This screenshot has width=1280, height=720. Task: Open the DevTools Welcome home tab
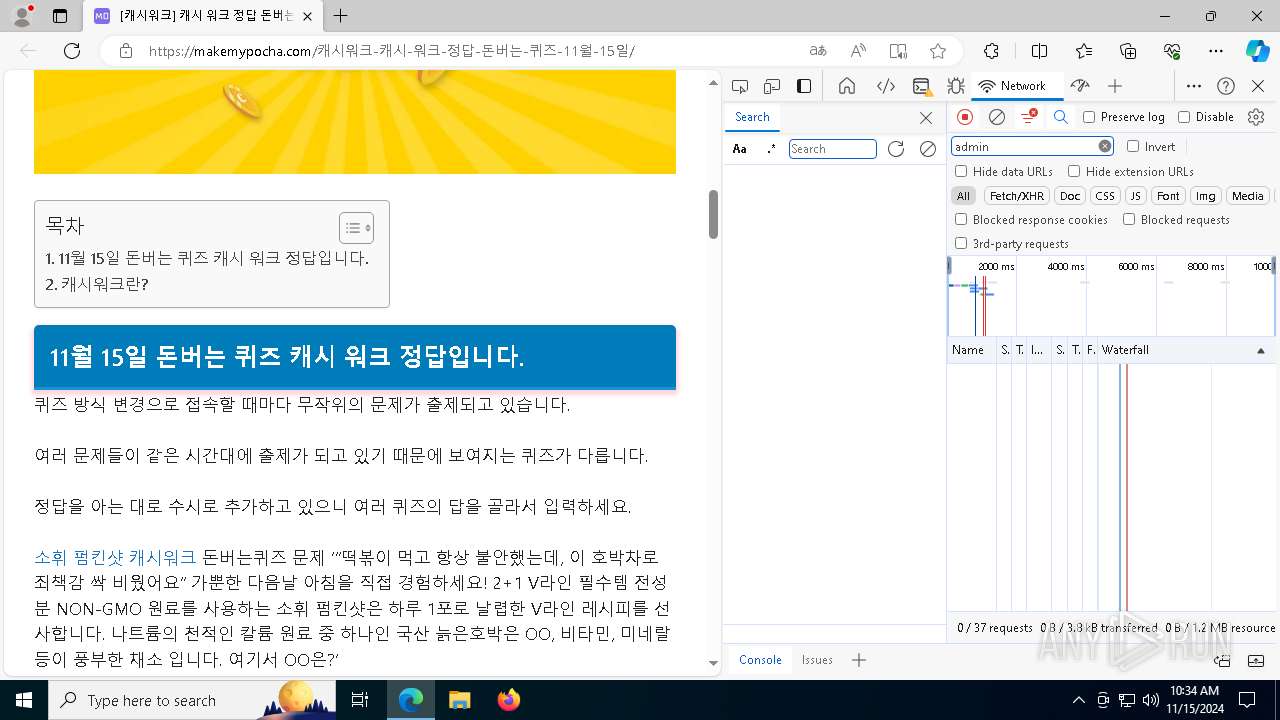pyautogui.click(x=847, y=86)
